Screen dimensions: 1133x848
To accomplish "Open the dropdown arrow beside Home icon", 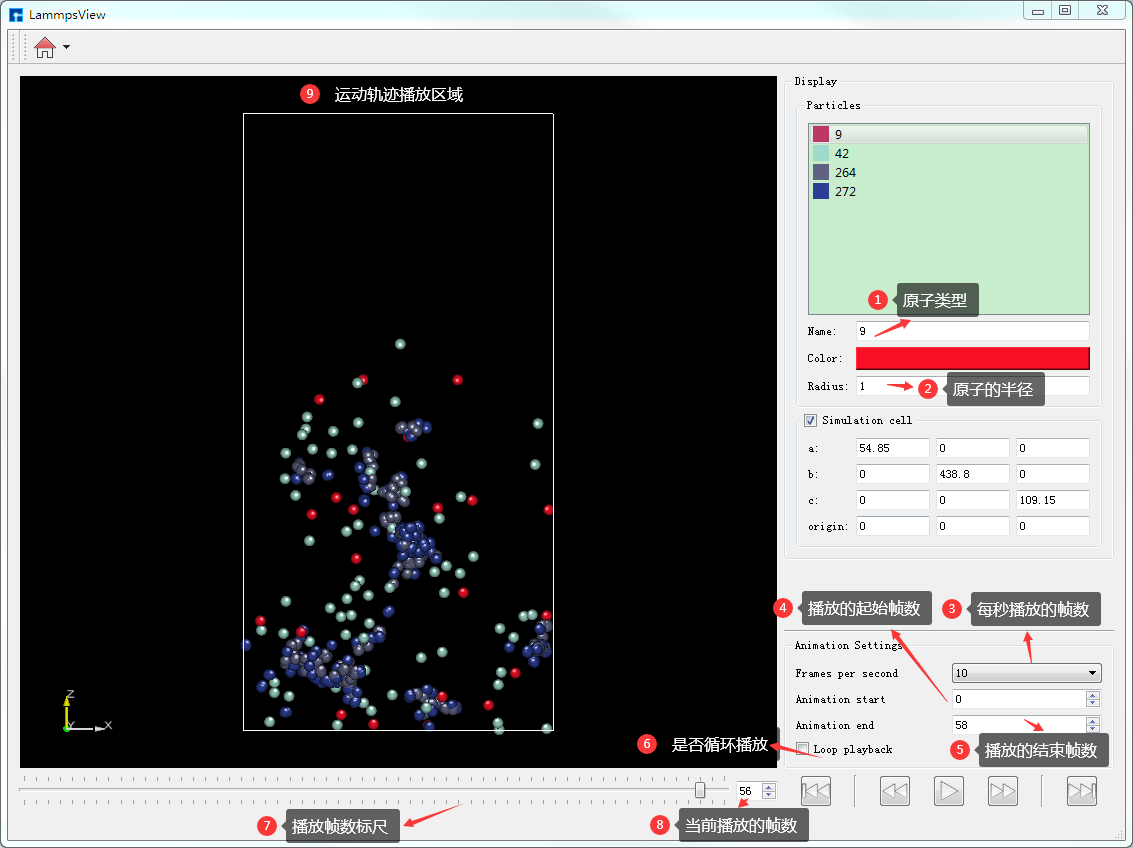I will pyautogui.click(x=66, y=47).
